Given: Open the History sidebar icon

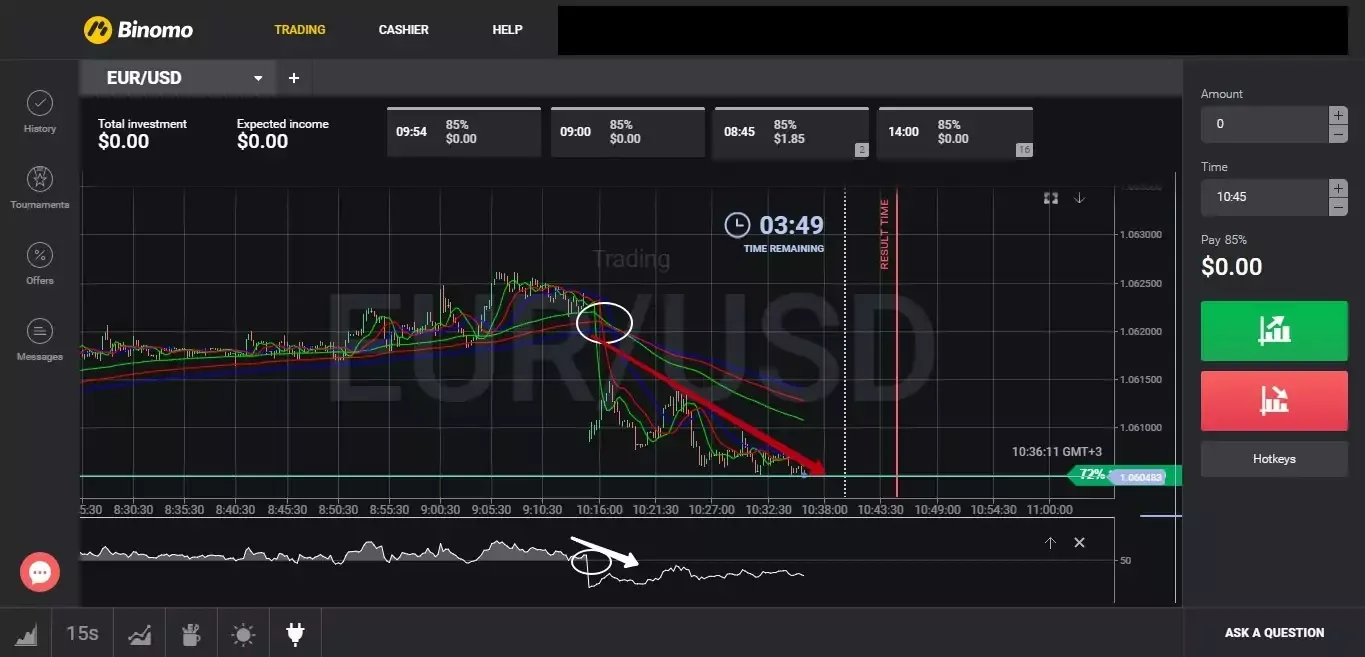Looking at the screenshot, I should coord(40,112).
